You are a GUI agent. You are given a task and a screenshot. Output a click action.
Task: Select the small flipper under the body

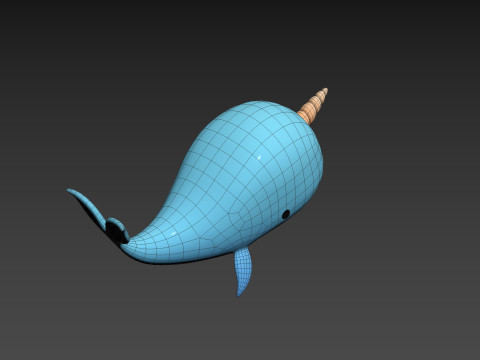[243, 271]
